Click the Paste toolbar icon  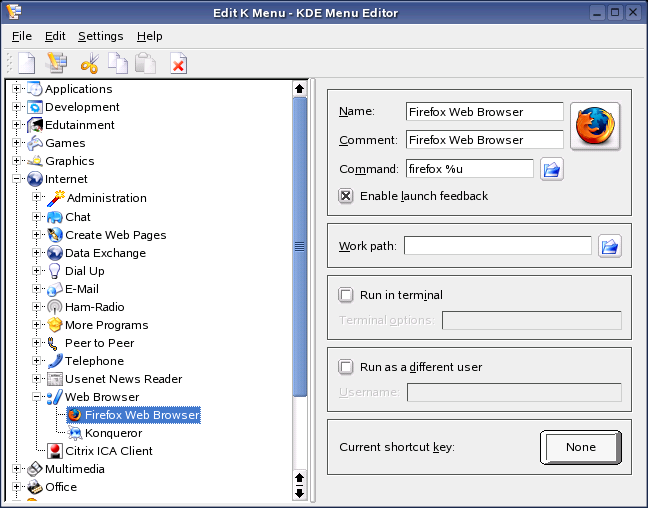[146, 63]
